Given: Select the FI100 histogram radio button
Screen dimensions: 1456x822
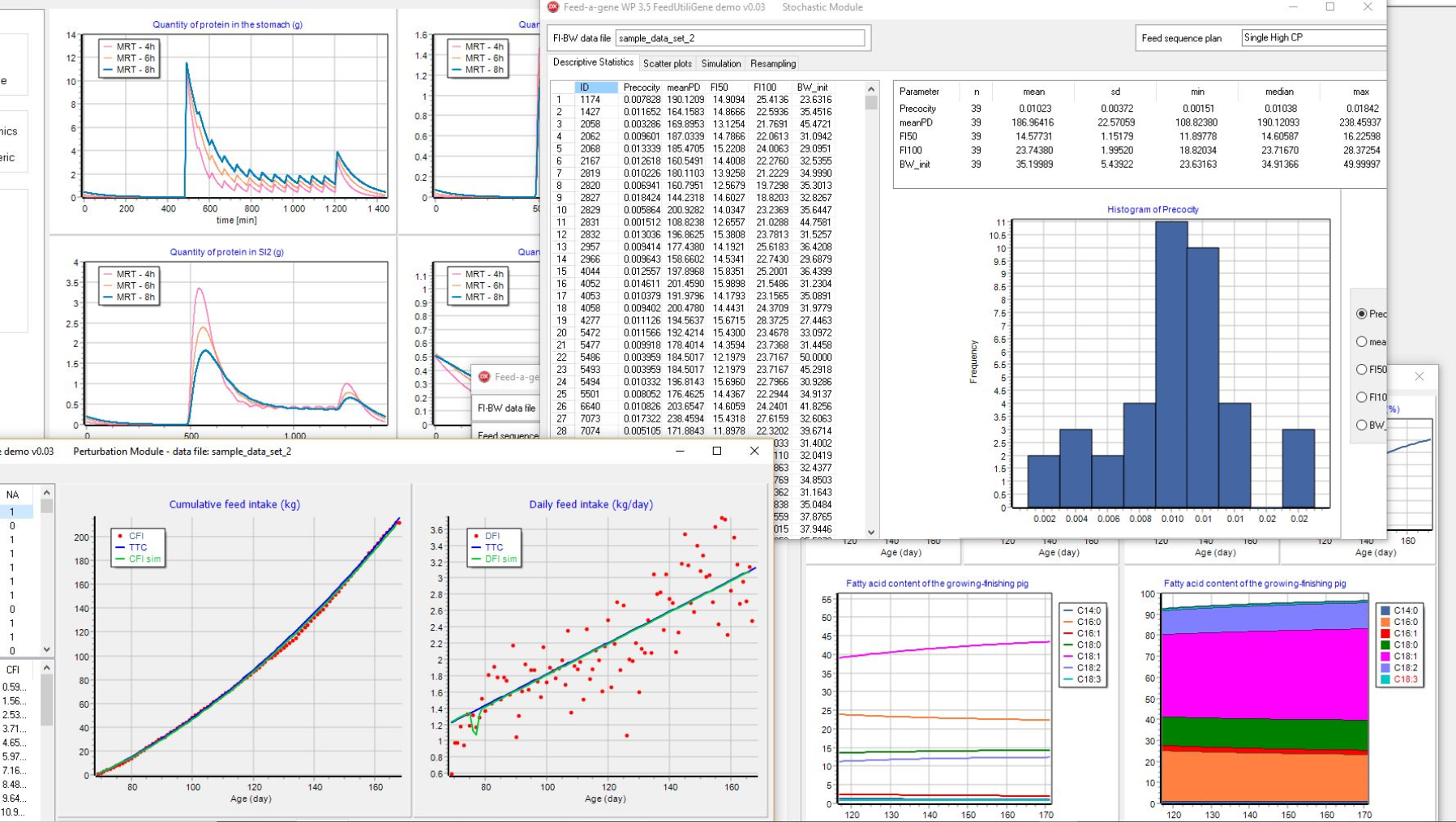Looking at the screenshot, I should [x=1361, y=397].
